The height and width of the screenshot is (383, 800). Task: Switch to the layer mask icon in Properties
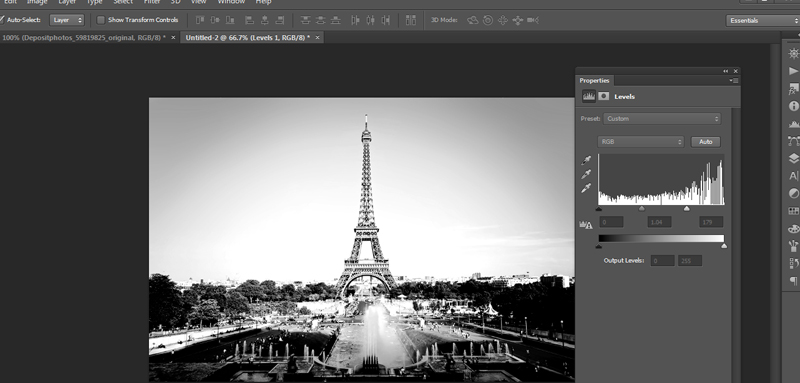604,96
